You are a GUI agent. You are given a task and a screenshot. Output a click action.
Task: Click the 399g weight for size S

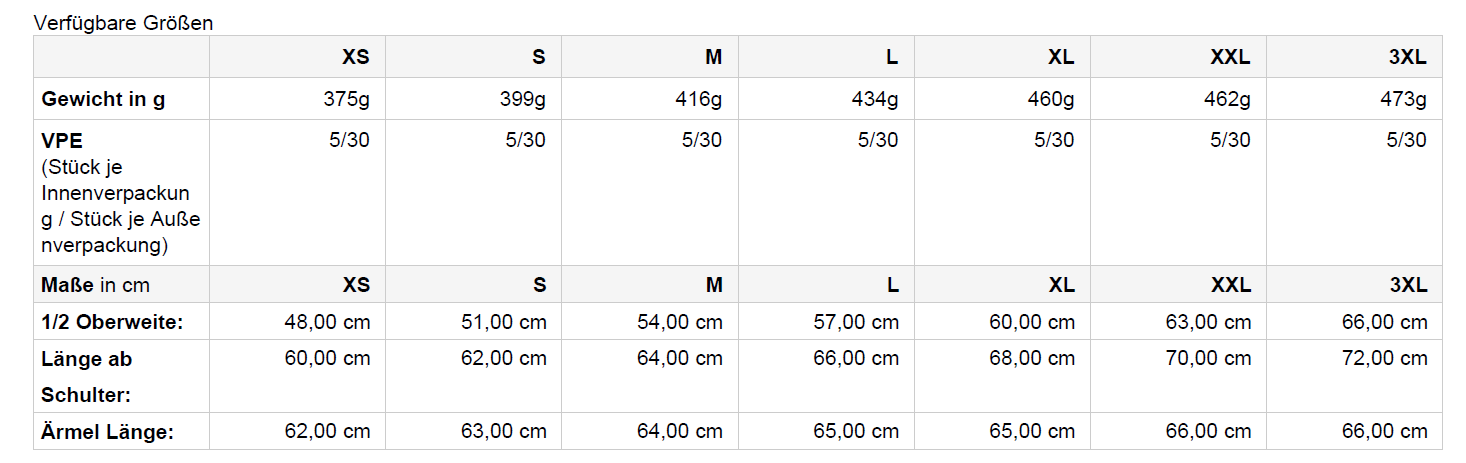(x=522, y=99)
